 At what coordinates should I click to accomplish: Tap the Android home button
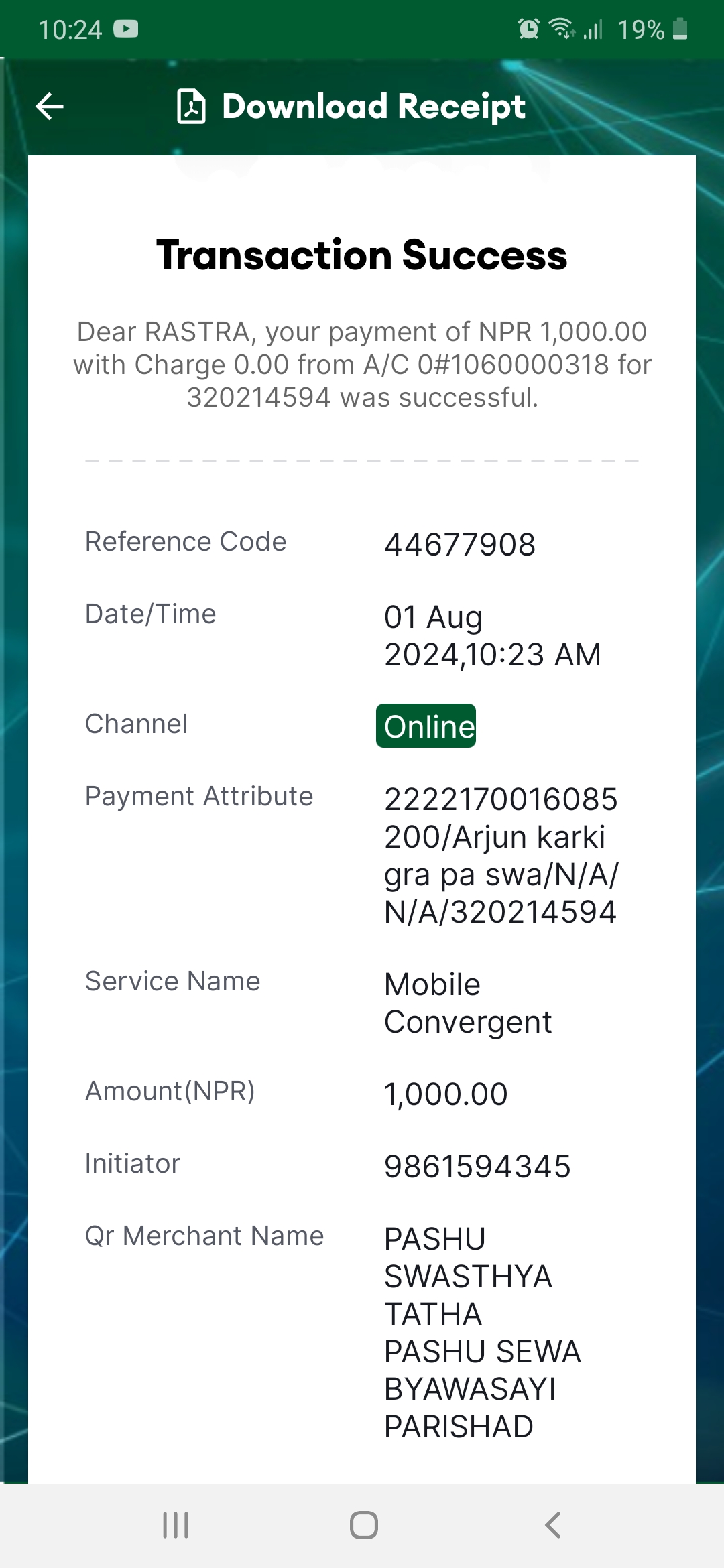click(363, 1525)
